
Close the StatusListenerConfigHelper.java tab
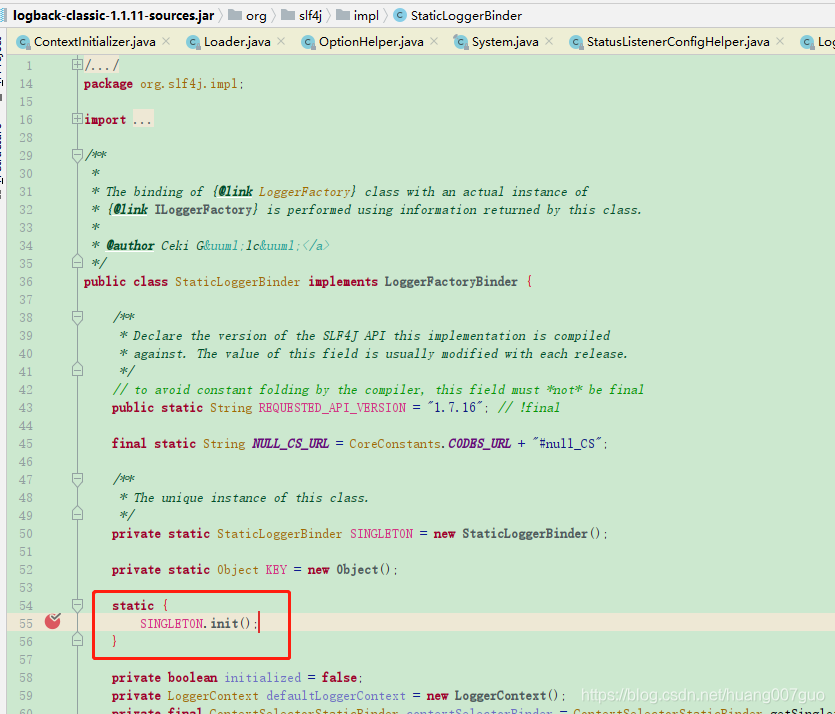click(780, 42)
